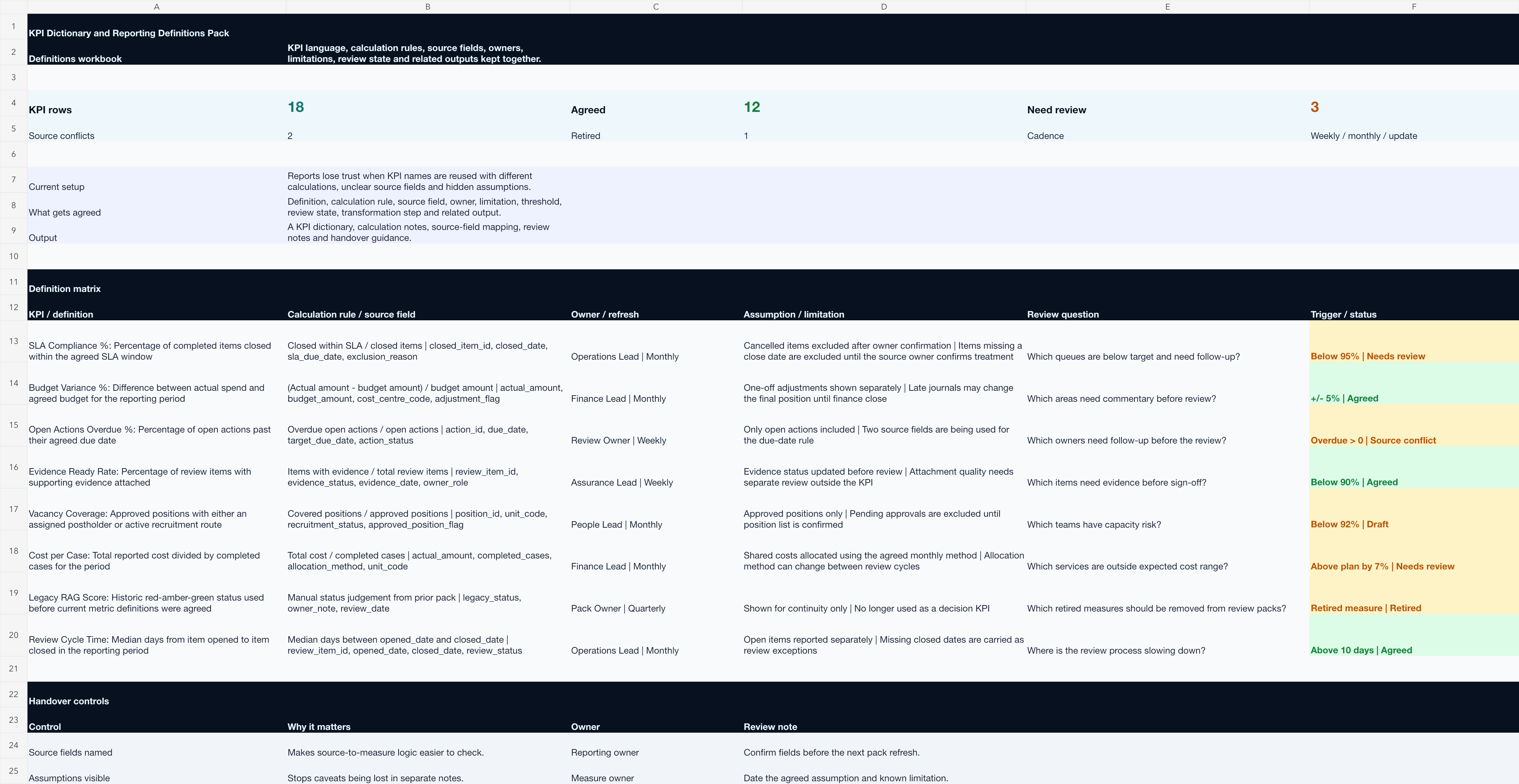Select column F header
Image resolution: width=1519 pixels, height=784 pixels.
tap(1414, 7)
